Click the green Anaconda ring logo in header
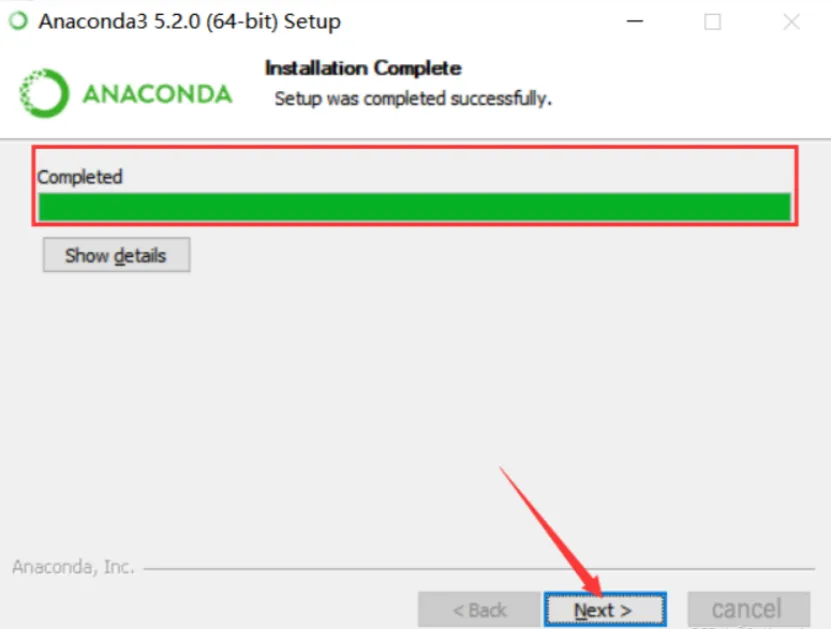 click(x=44, y=93)
